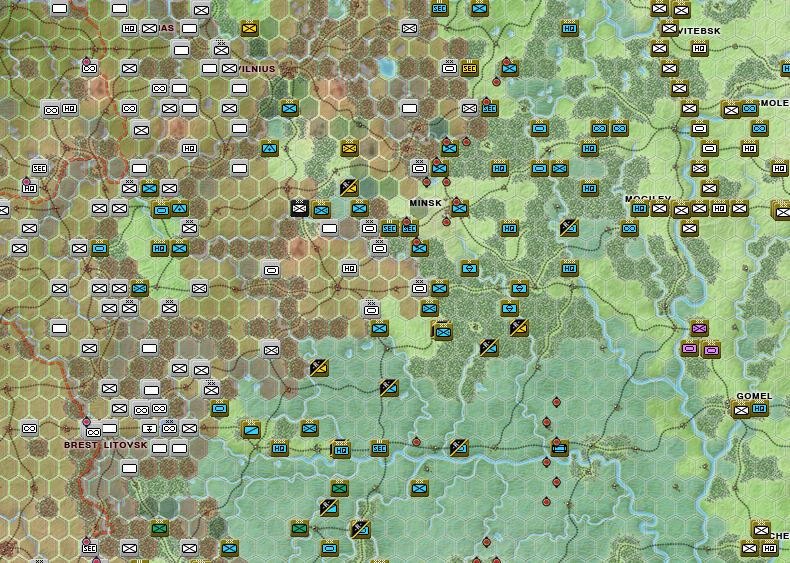The height and width of the screenshot is (563, 790).
Task: Select leftmost blue HQ counter on southern rail line
Action: [x=279, y=448]
